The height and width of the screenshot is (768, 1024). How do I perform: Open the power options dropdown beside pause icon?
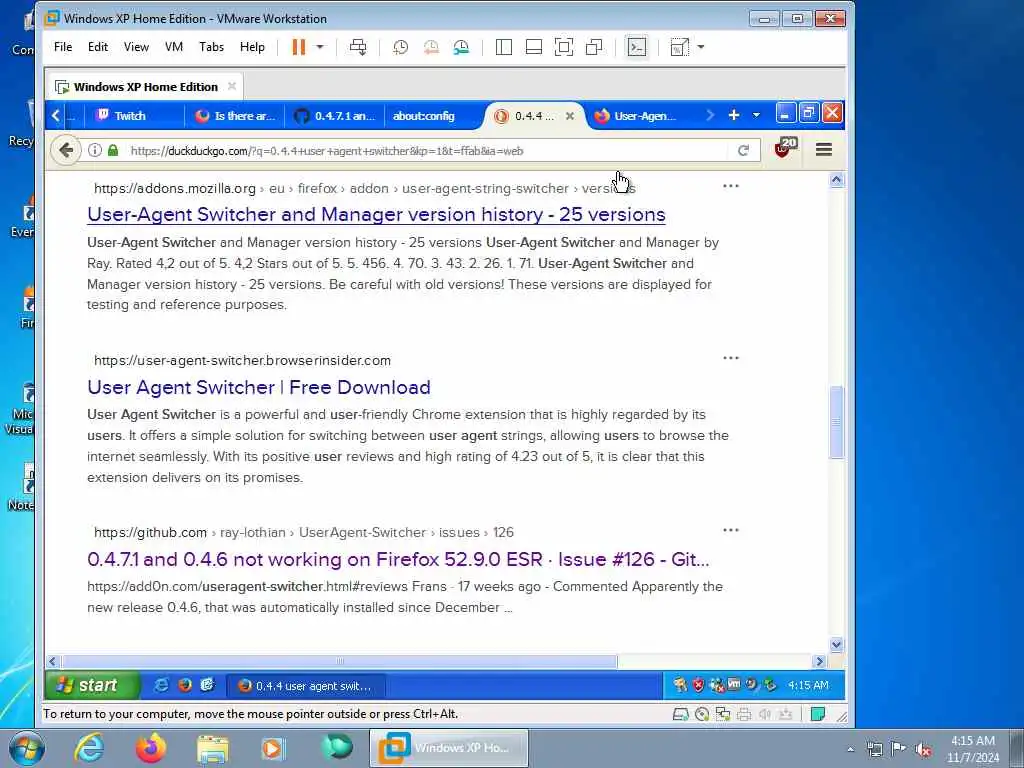coord(320,47)
